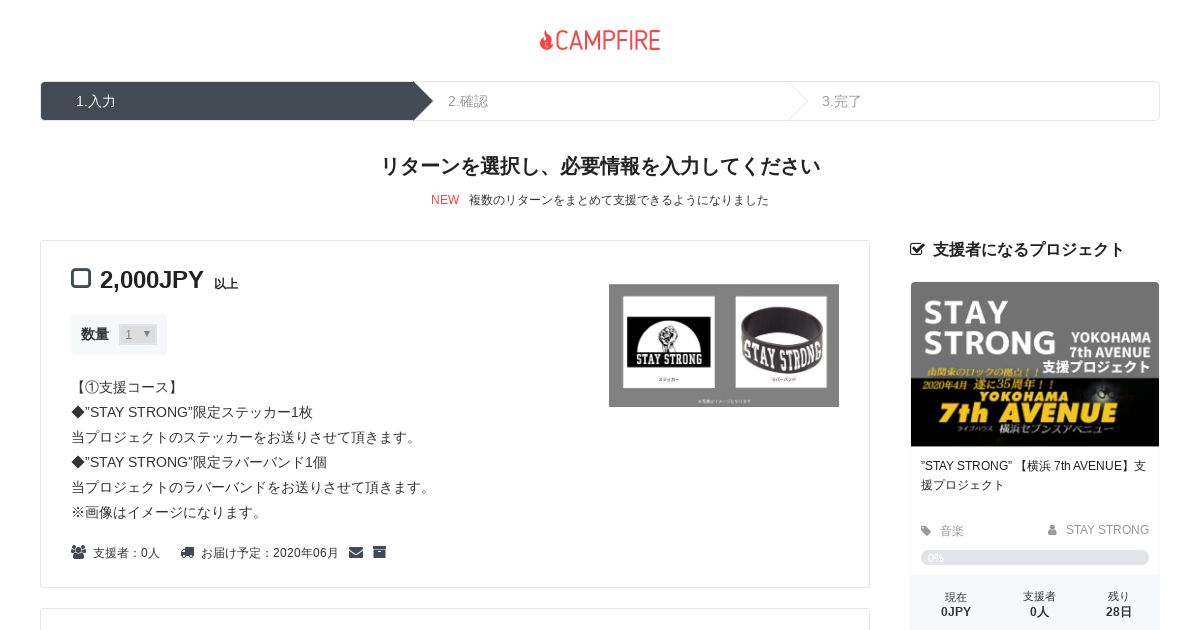Click the user icon beside STAY STRONG

pyautogui.click(x=1052, y=530)
